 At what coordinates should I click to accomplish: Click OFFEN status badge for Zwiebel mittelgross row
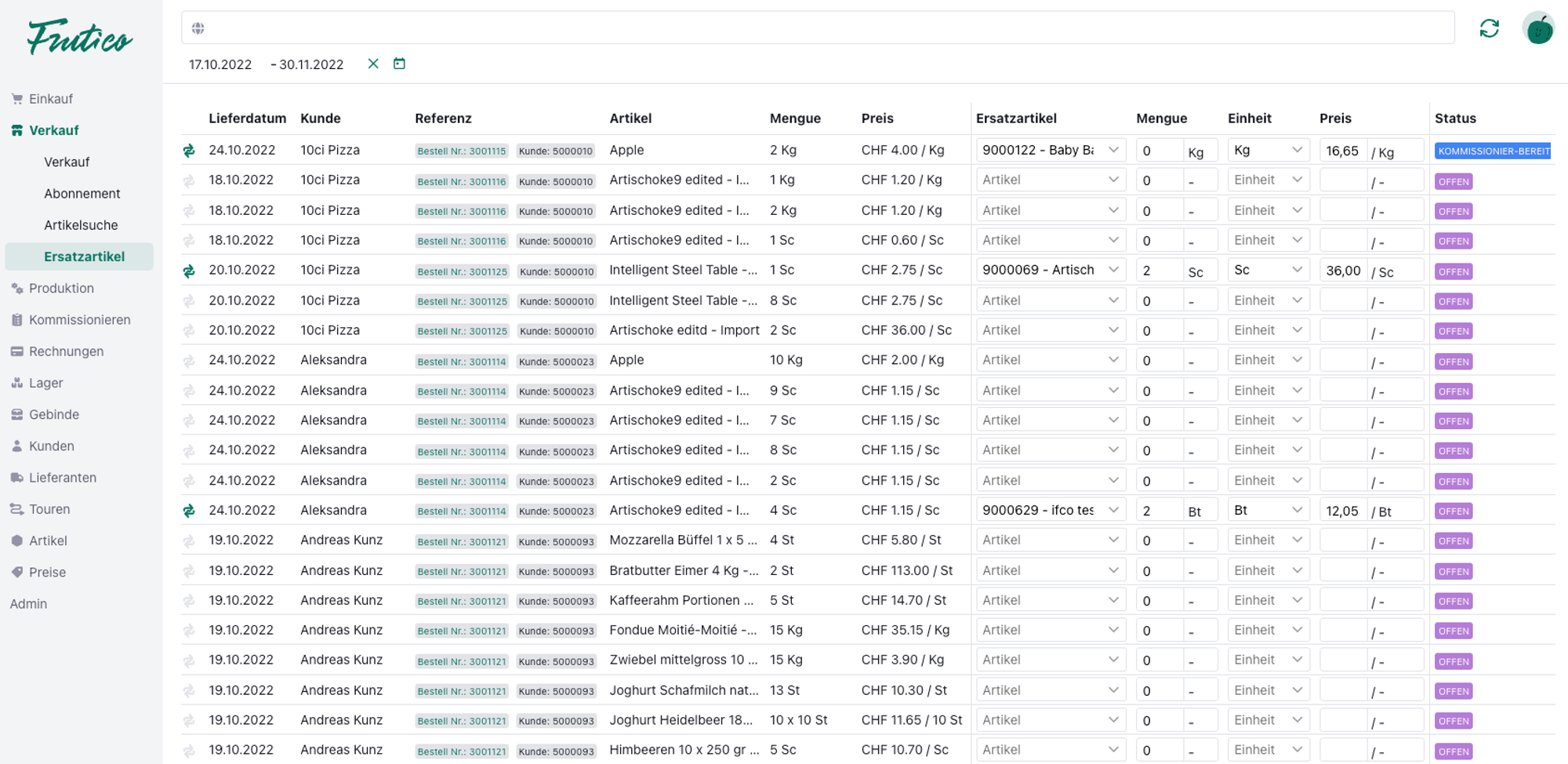(1453, 661)
